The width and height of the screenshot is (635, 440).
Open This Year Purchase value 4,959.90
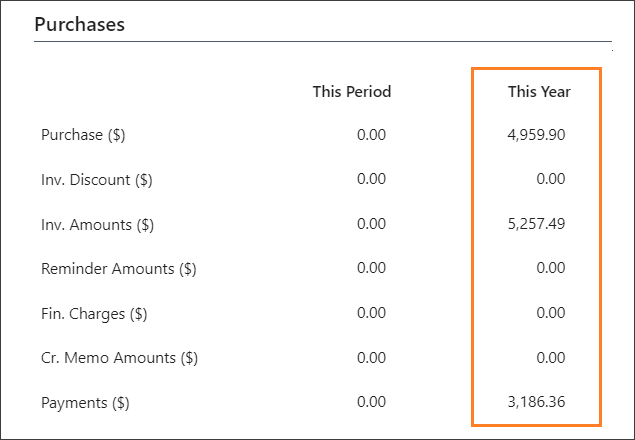coord(536,134)
